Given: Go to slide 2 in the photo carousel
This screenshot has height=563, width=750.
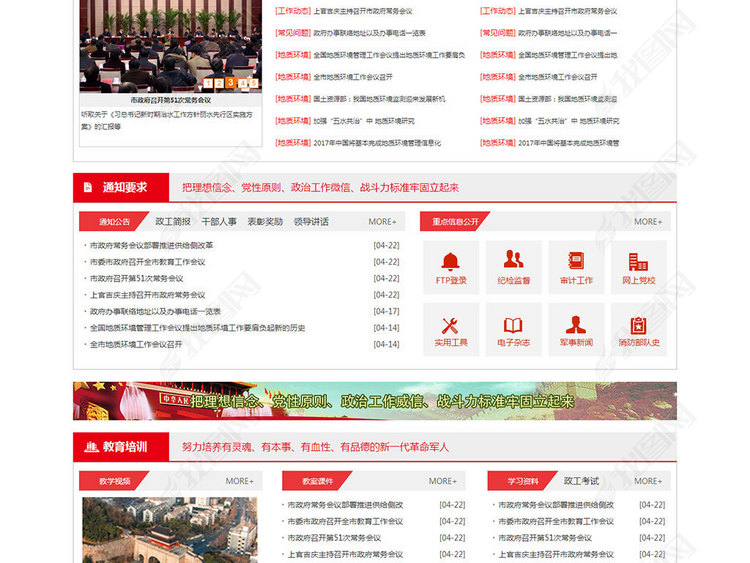Looking at the screenshot, I should [219, 83].
